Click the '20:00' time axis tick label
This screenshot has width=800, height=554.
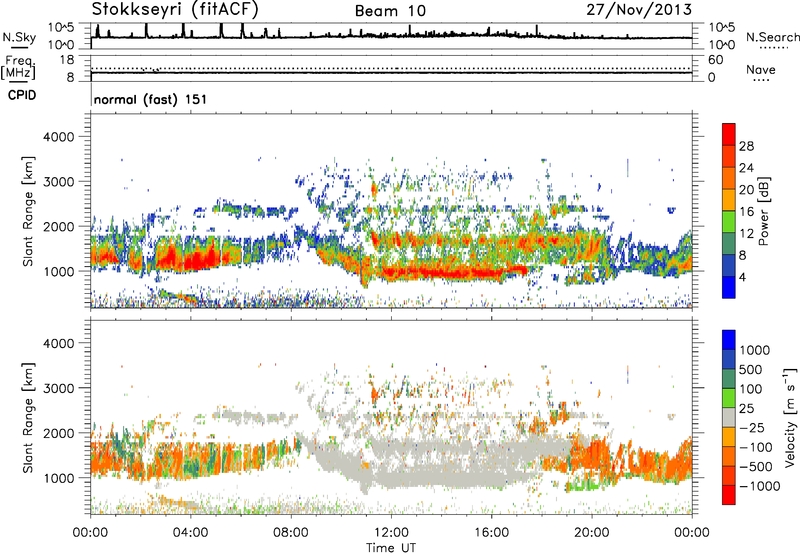click(592, 533)
